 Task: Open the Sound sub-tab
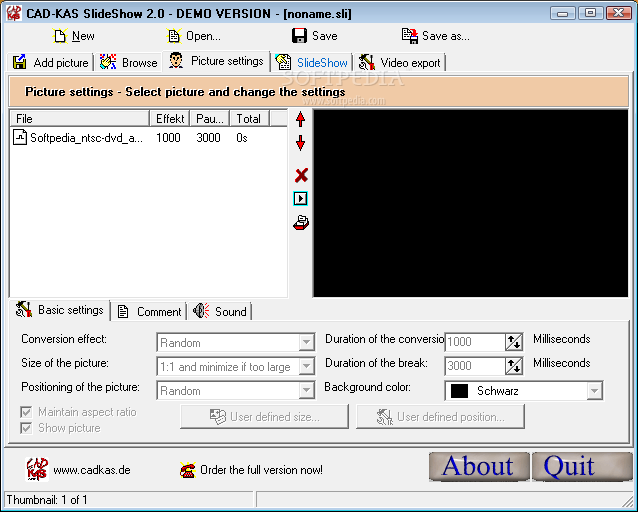point(220,312)
